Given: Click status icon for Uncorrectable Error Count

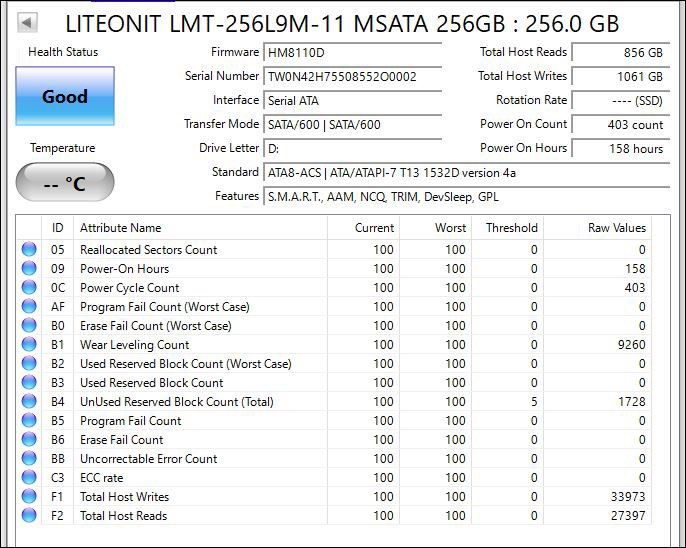Looking at the screenshot, I should [29, 458].
